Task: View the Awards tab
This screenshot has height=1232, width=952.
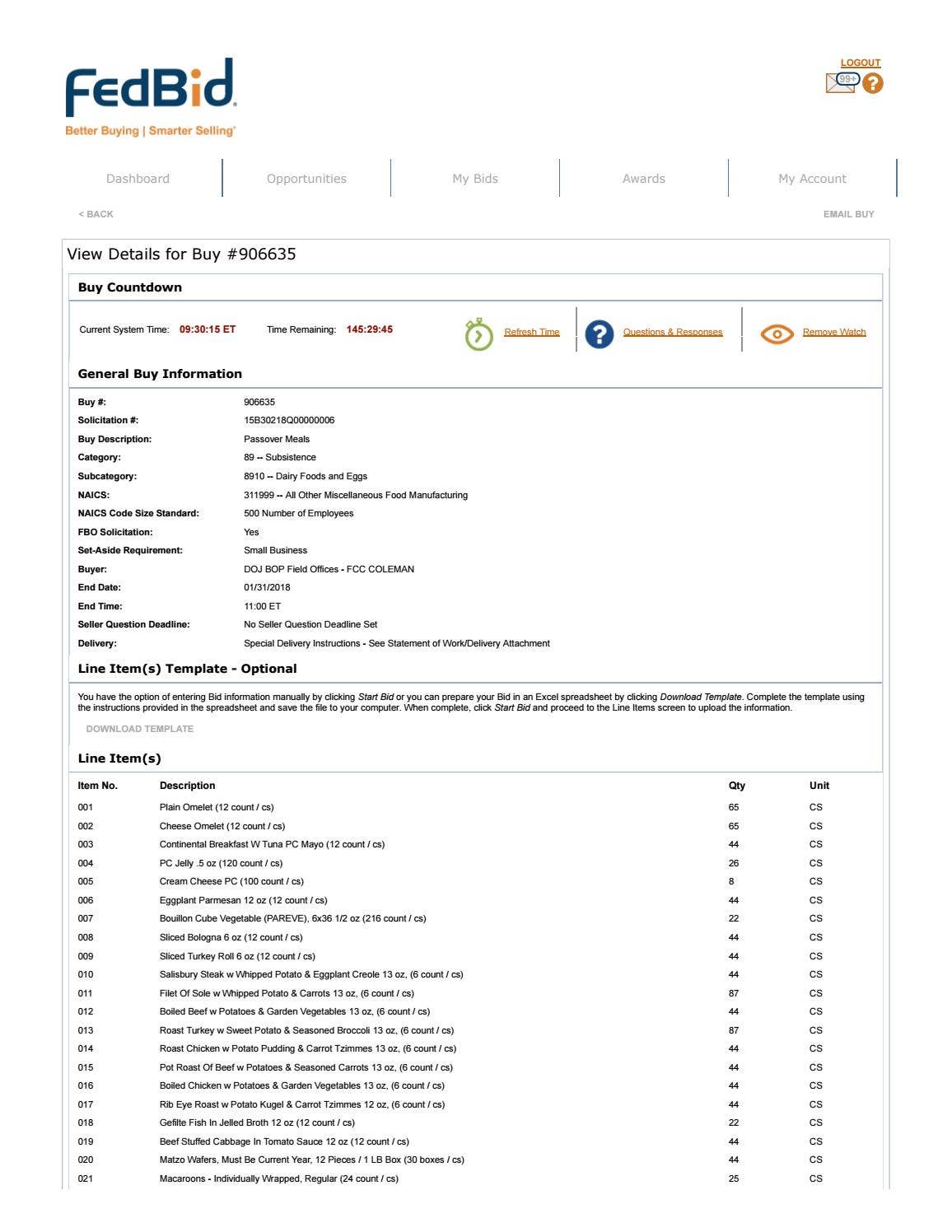Action: 643,178
